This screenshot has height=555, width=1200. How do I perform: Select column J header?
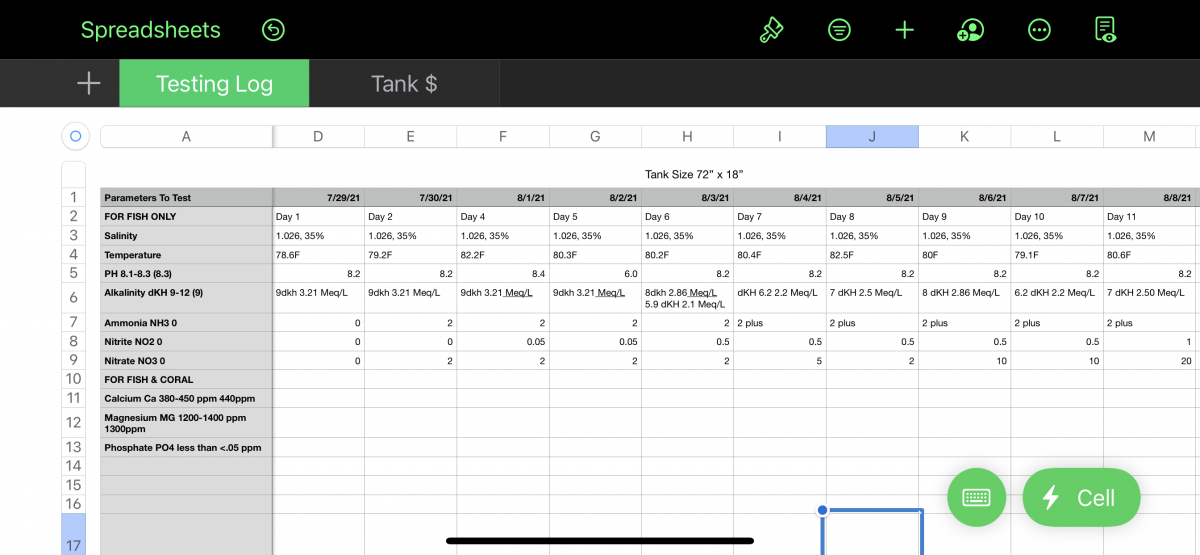[872, 137]
